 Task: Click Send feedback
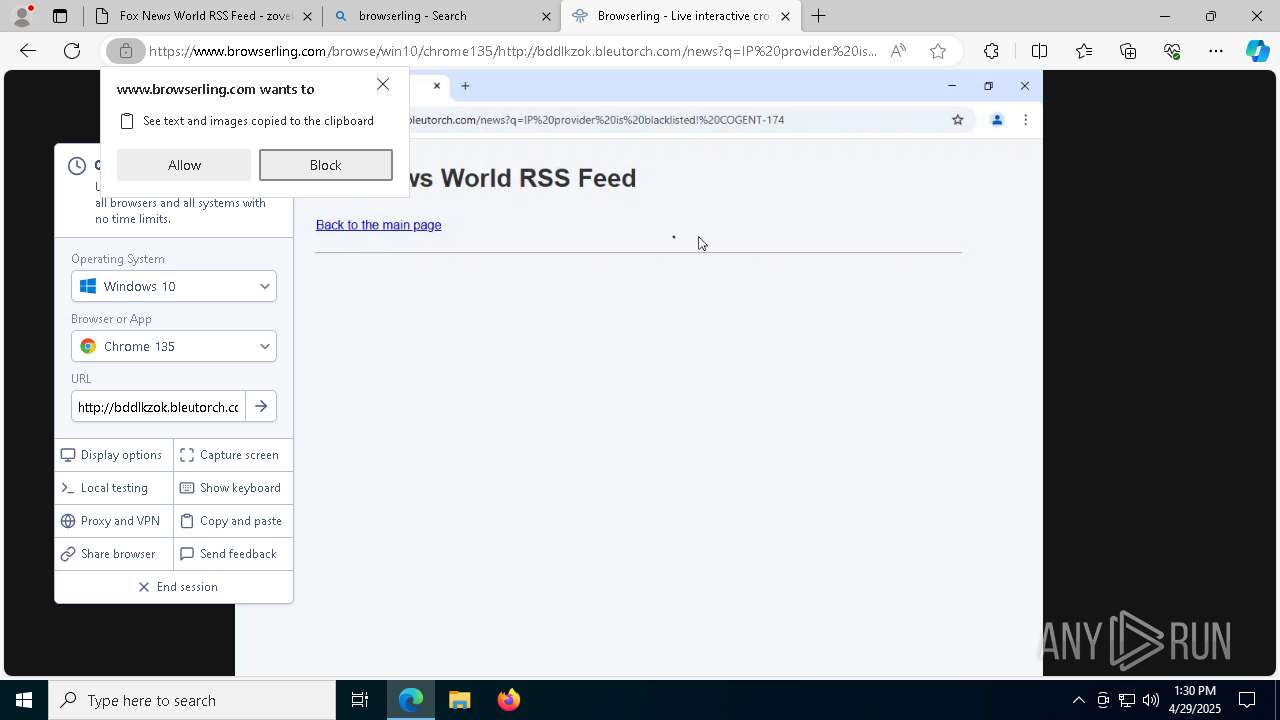tap(231, 554)
